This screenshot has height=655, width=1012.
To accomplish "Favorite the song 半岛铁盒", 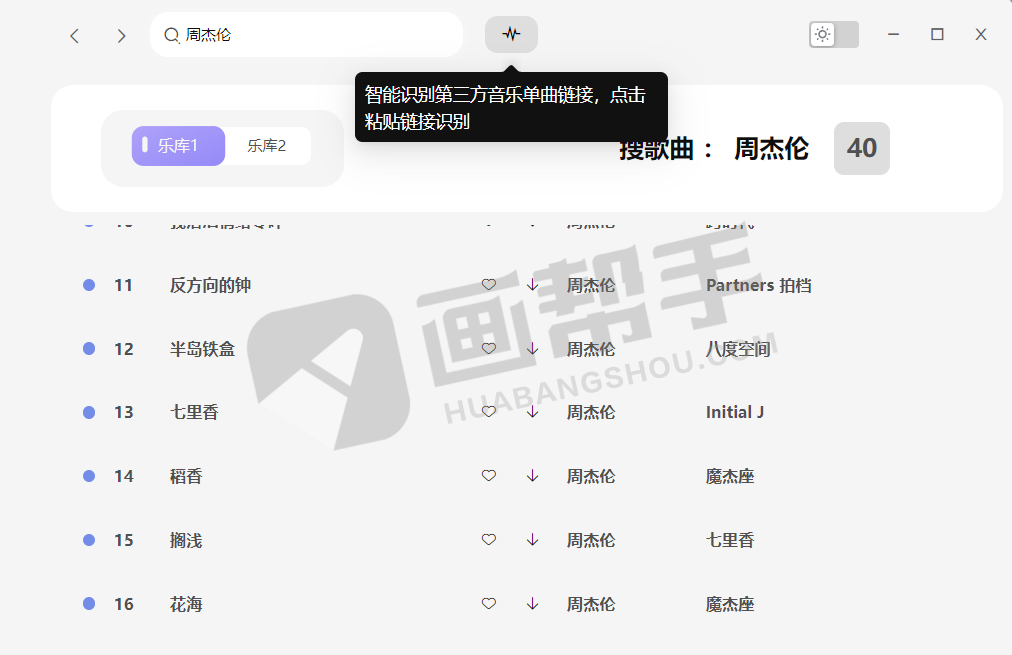I will tap(489, 348).
